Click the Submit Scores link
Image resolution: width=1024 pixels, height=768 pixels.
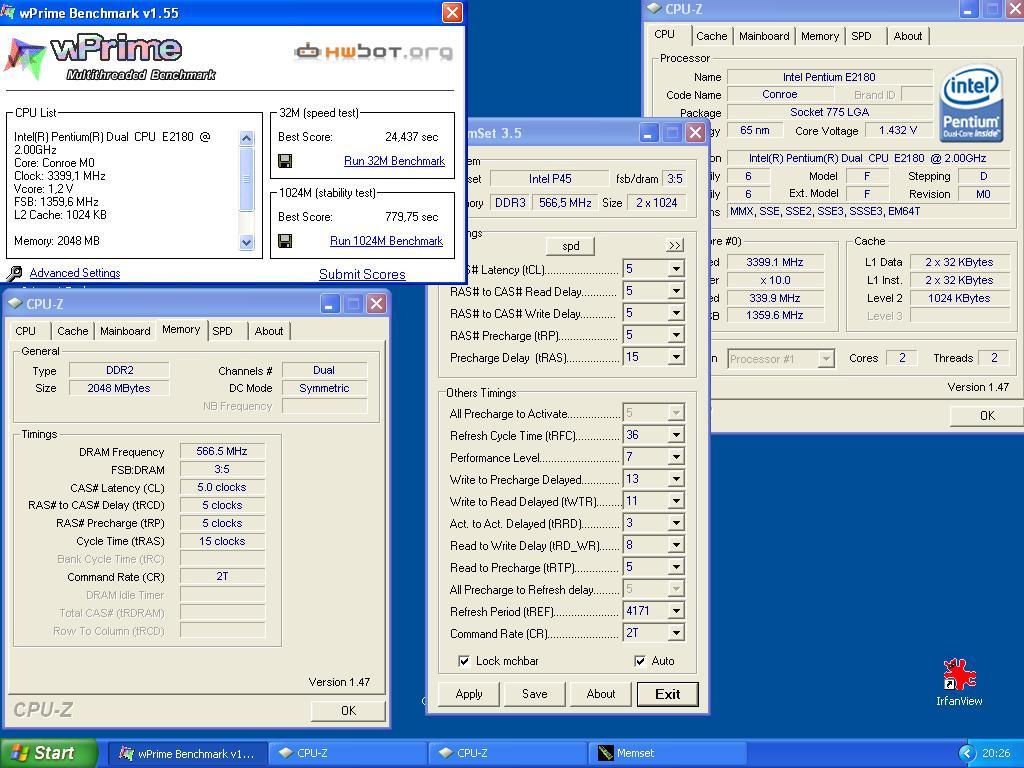click(362, 274)
